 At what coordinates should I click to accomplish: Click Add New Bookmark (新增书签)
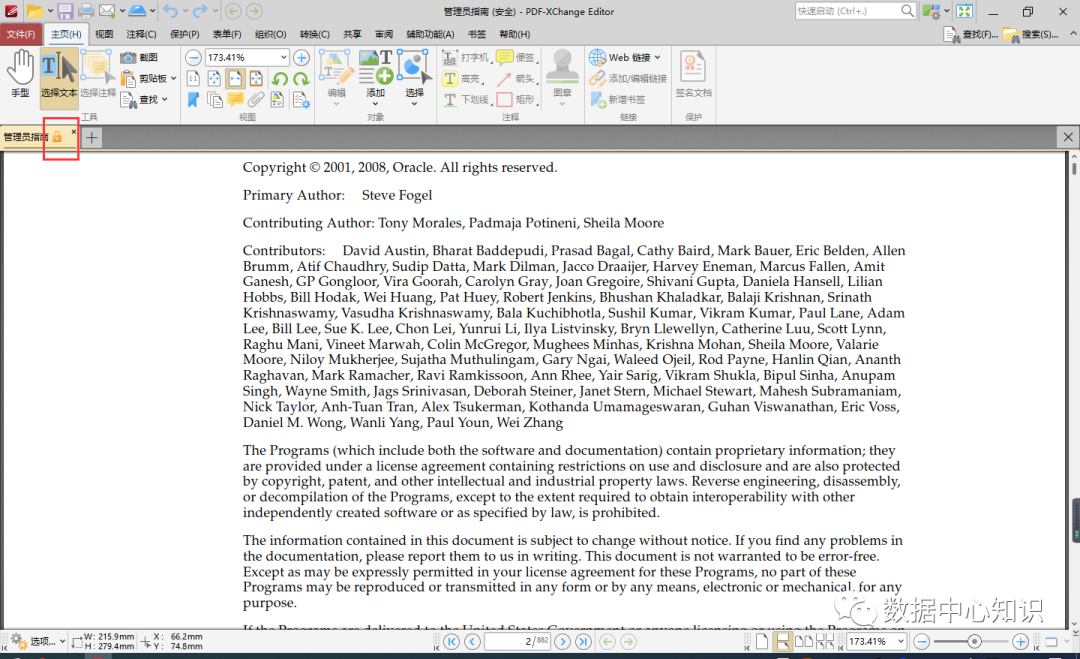click(619, 100)
